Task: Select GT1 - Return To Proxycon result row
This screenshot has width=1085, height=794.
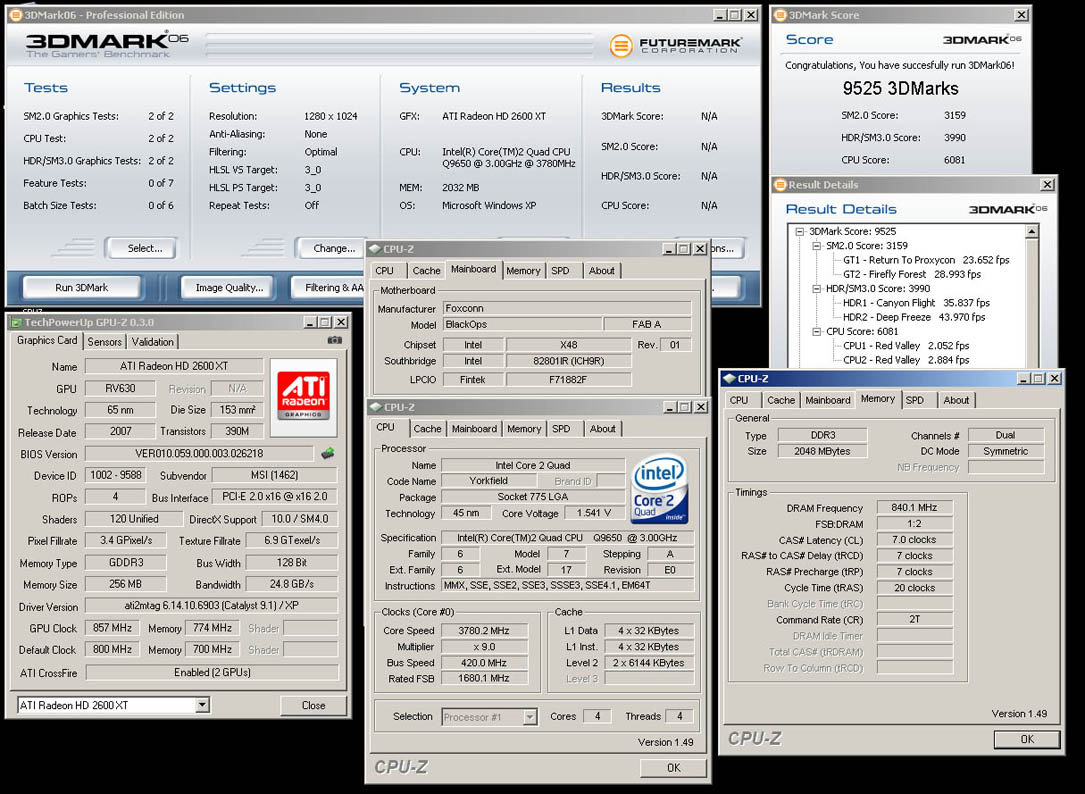Action: tap(926, 260)
